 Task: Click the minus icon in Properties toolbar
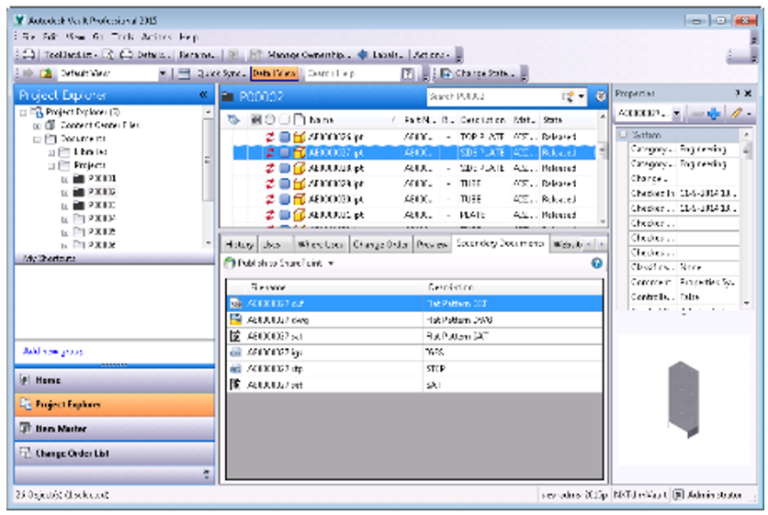[x=696, y=114]
